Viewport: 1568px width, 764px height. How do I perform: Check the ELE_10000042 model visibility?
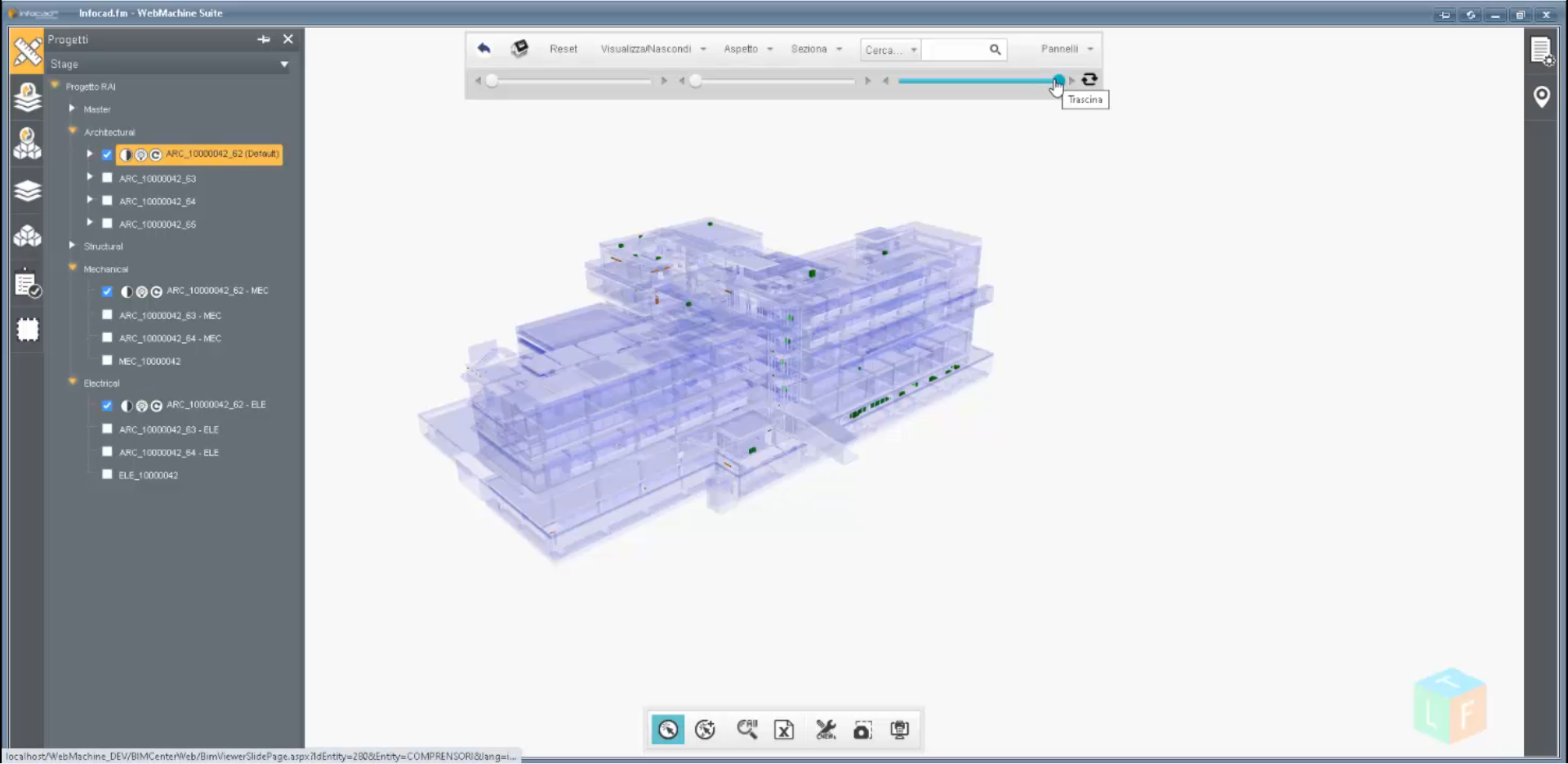click(107, 473)
